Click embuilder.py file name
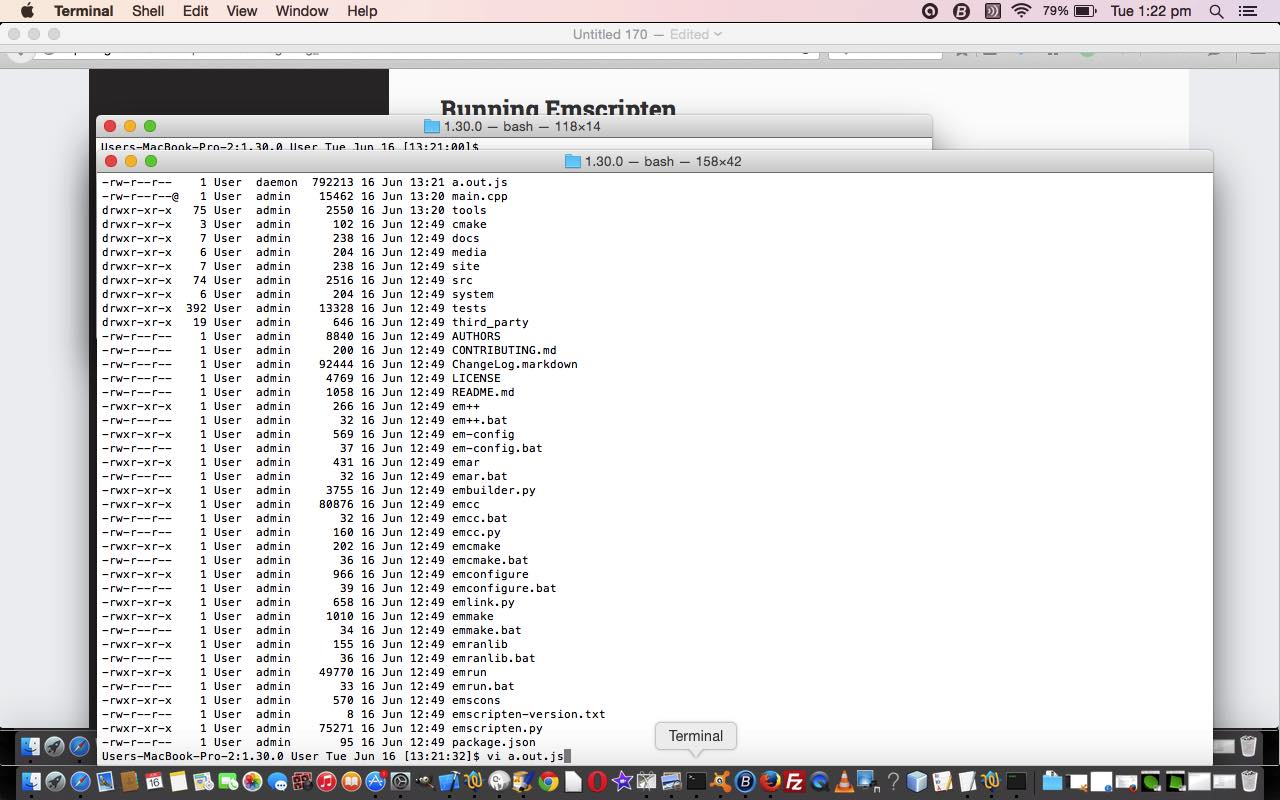 [494, 490]
